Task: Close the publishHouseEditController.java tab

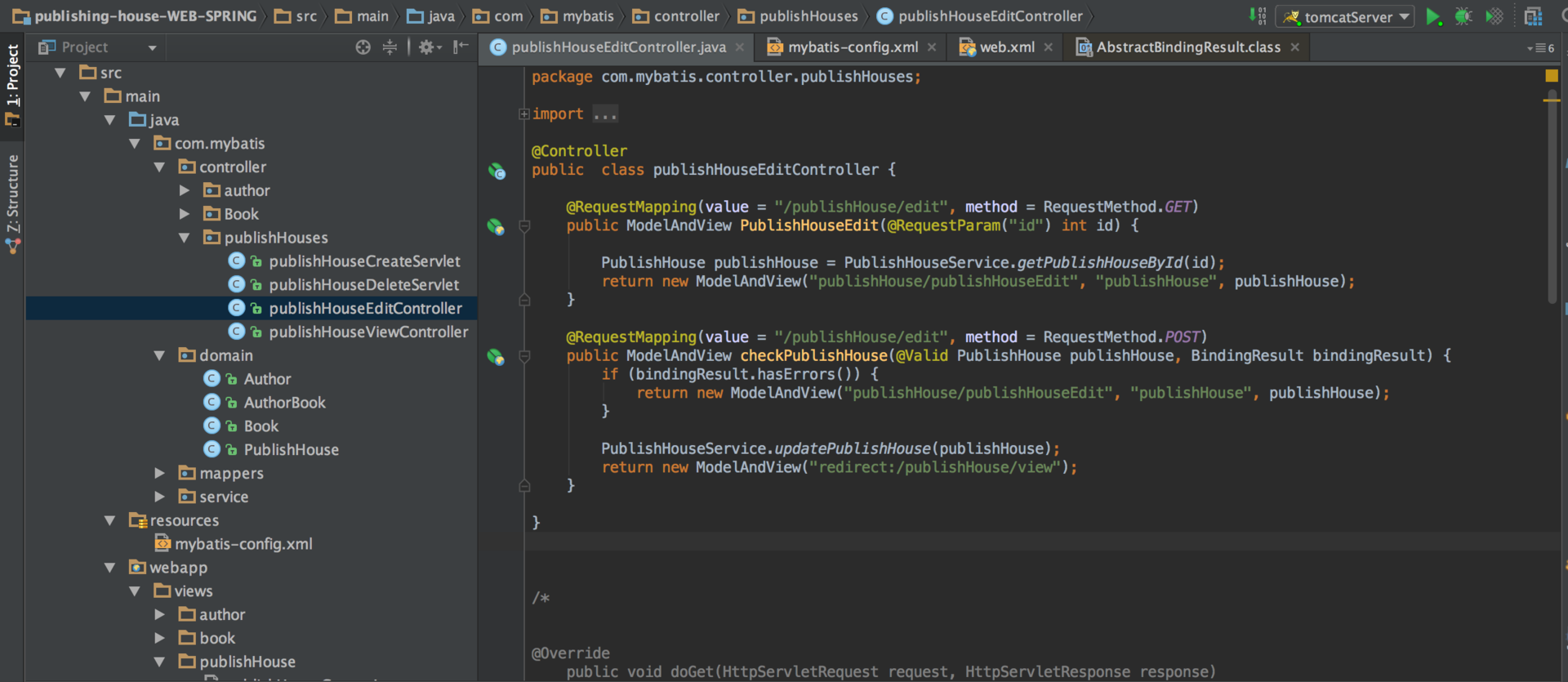Action: pyautogui.click(x=740, y=47)
